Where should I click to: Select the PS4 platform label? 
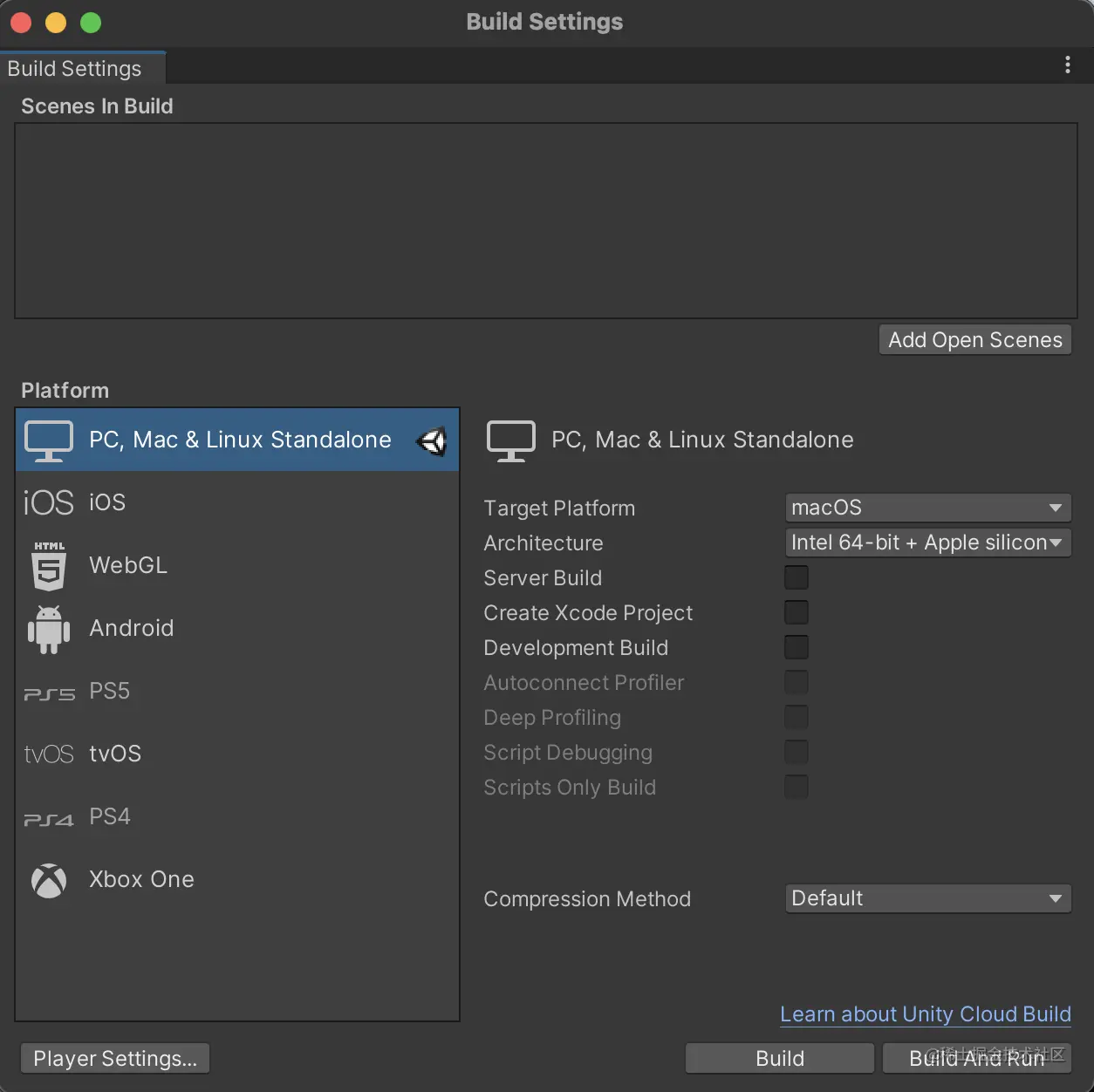[x=110, y=816]
